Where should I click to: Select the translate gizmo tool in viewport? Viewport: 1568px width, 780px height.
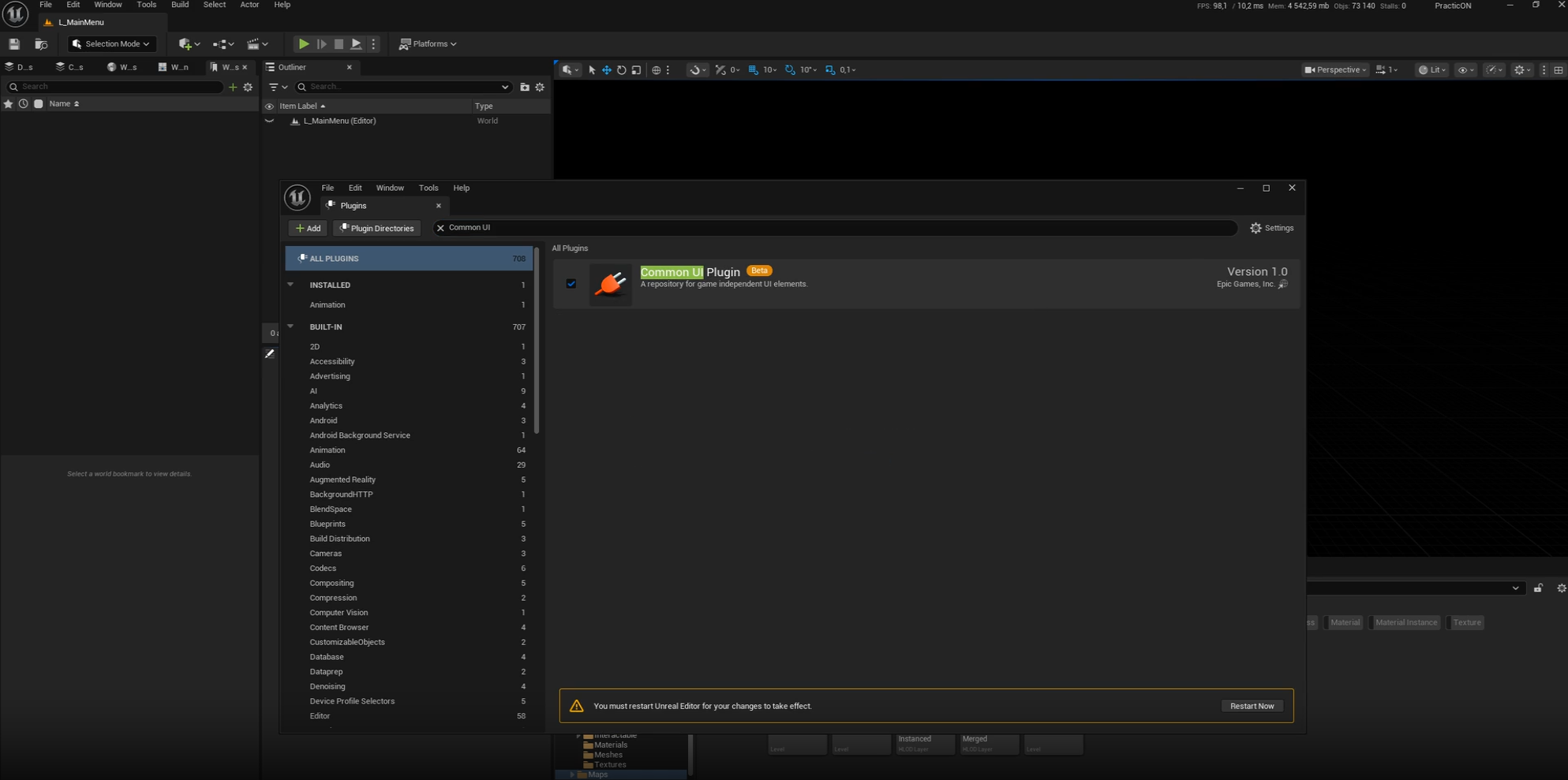(x=607, y=70)
